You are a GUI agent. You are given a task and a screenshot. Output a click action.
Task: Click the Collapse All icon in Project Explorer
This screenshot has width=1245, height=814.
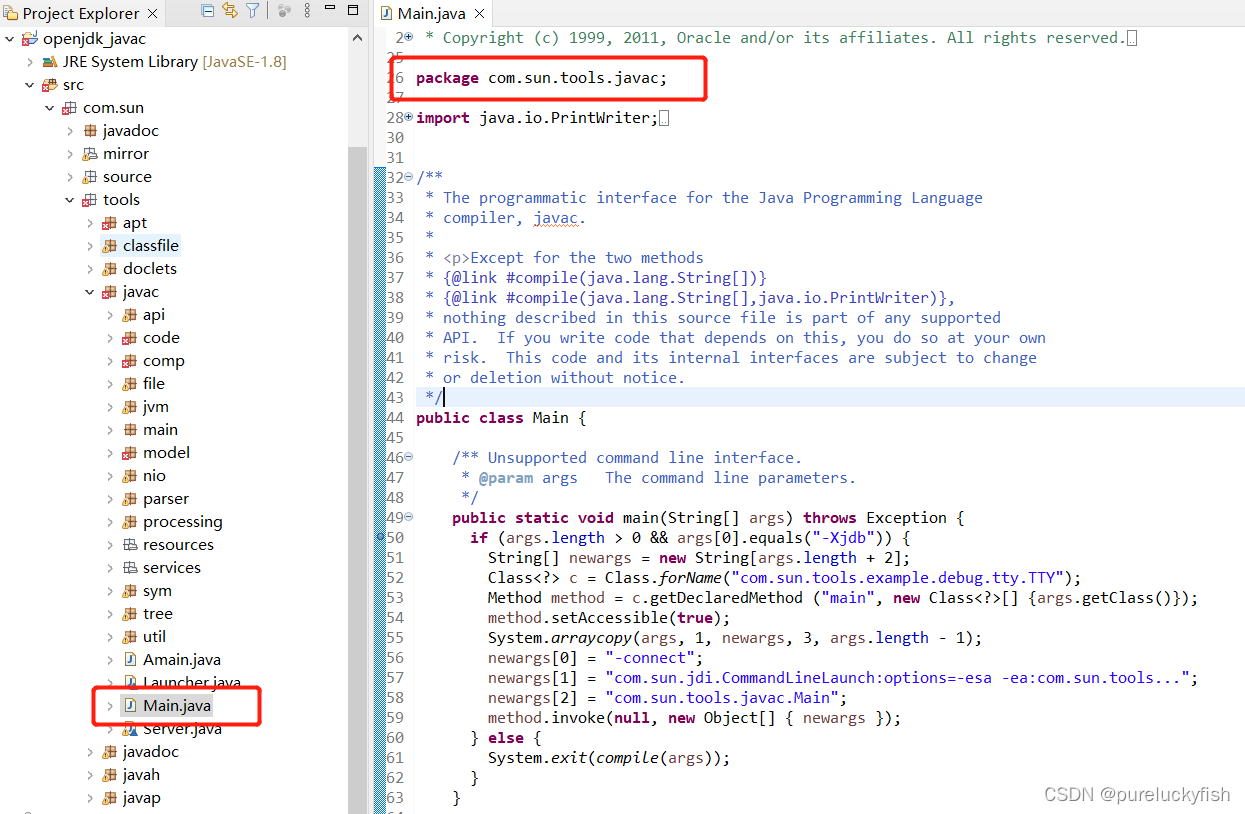pos(207,11)
